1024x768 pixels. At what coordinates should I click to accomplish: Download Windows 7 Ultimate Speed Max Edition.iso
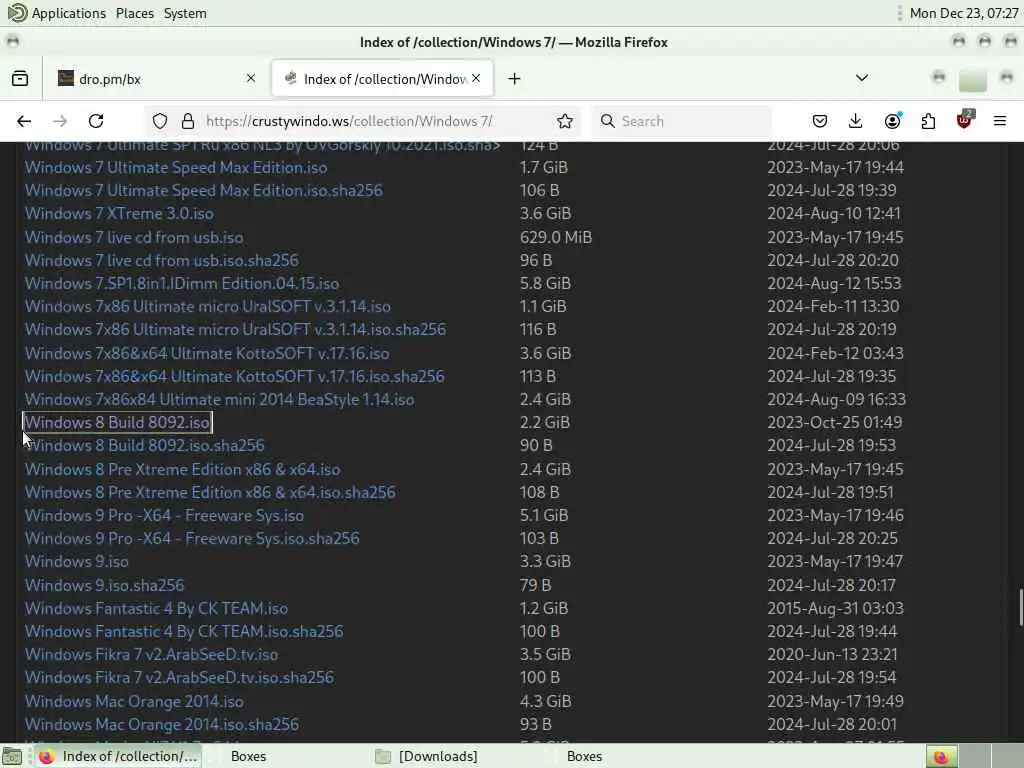(176, 168)
